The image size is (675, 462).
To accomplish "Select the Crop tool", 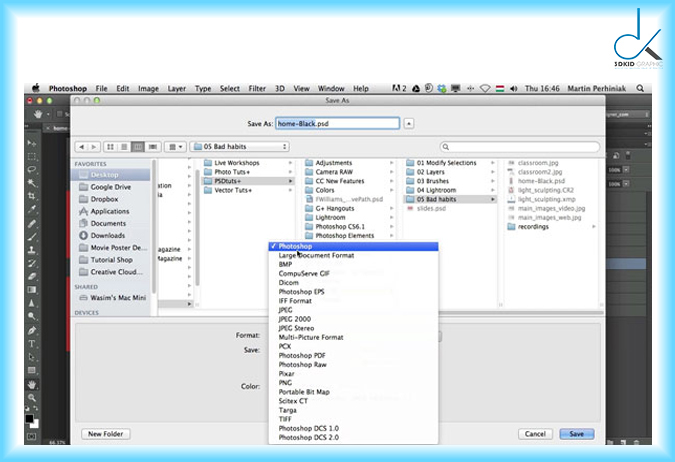I will coord(31,196).
